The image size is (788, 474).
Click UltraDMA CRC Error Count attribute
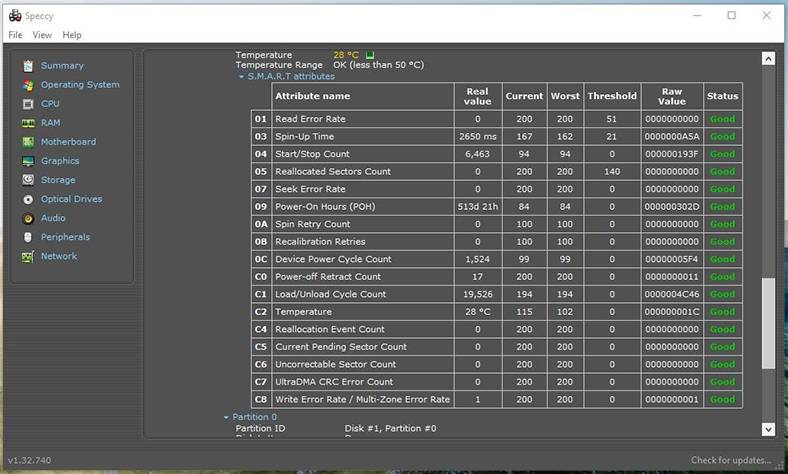(x=334, y=382)
